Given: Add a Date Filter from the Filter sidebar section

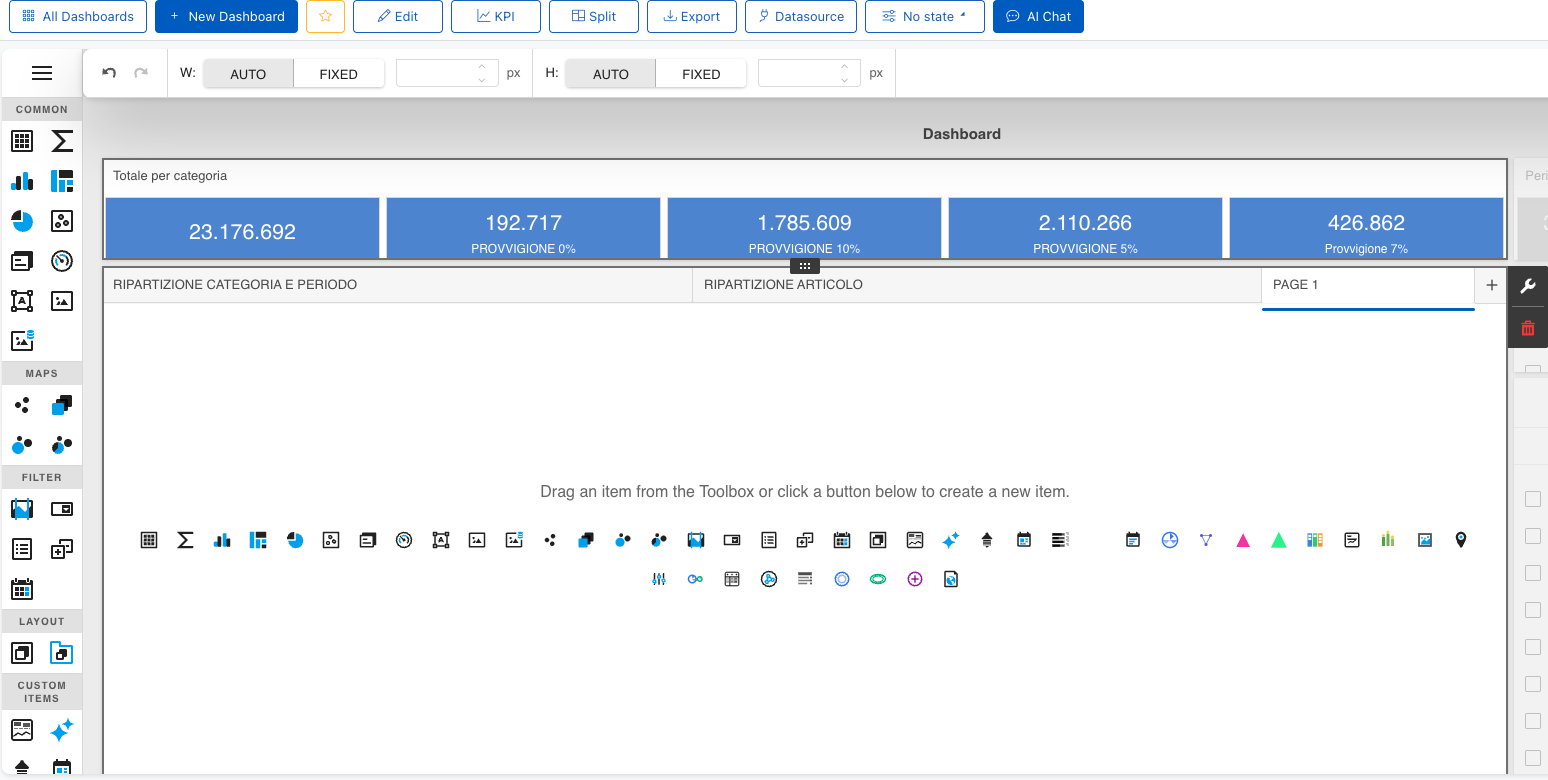Looking at the screenshot, I should coord(22,589).
